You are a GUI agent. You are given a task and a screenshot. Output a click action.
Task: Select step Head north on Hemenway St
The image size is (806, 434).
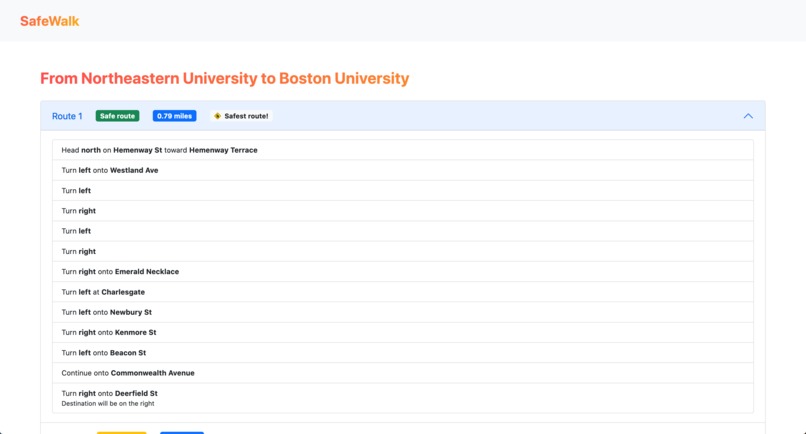(403, 150)
